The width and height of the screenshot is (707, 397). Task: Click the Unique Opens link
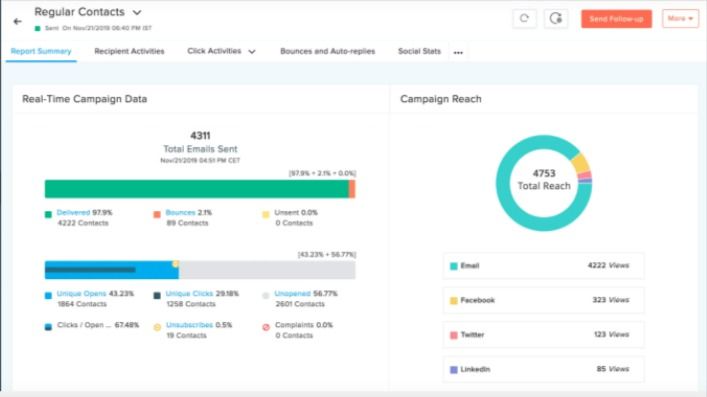pos(82,294)
